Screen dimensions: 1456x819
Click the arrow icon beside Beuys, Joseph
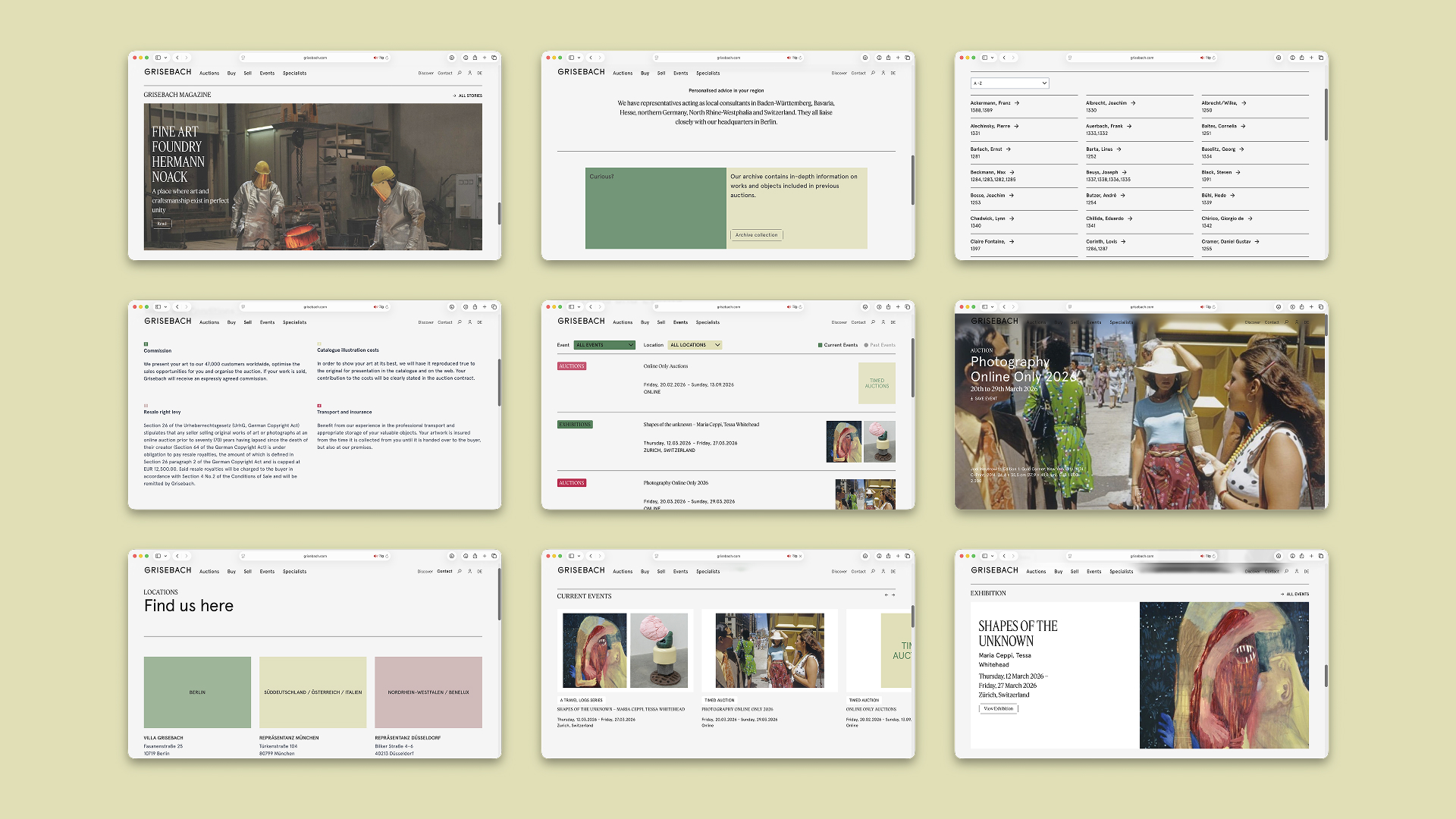(1125, 172)
